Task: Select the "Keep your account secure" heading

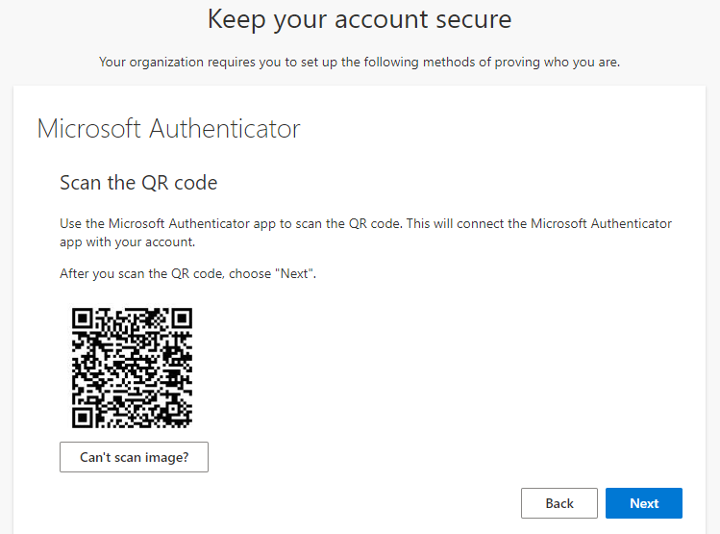Action: coord(360,20)
